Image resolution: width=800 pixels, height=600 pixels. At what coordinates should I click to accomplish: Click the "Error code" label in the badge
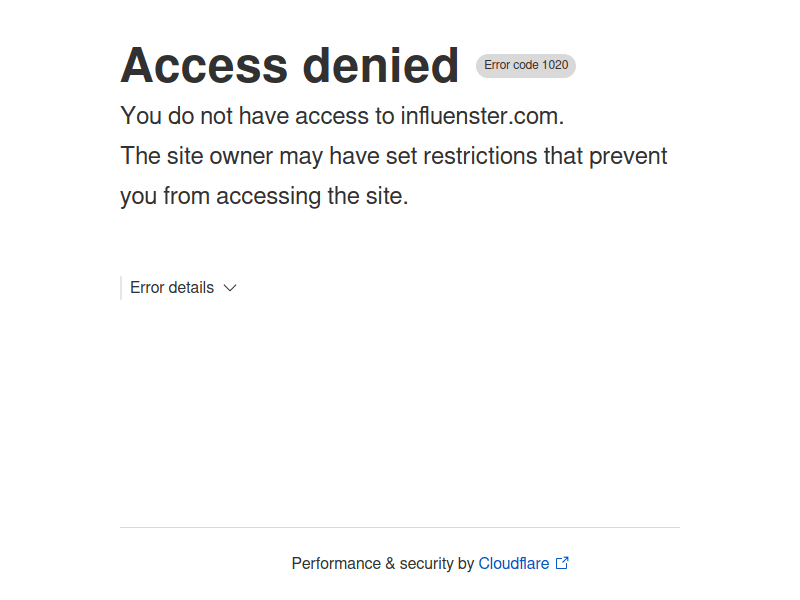click(511, 66)
